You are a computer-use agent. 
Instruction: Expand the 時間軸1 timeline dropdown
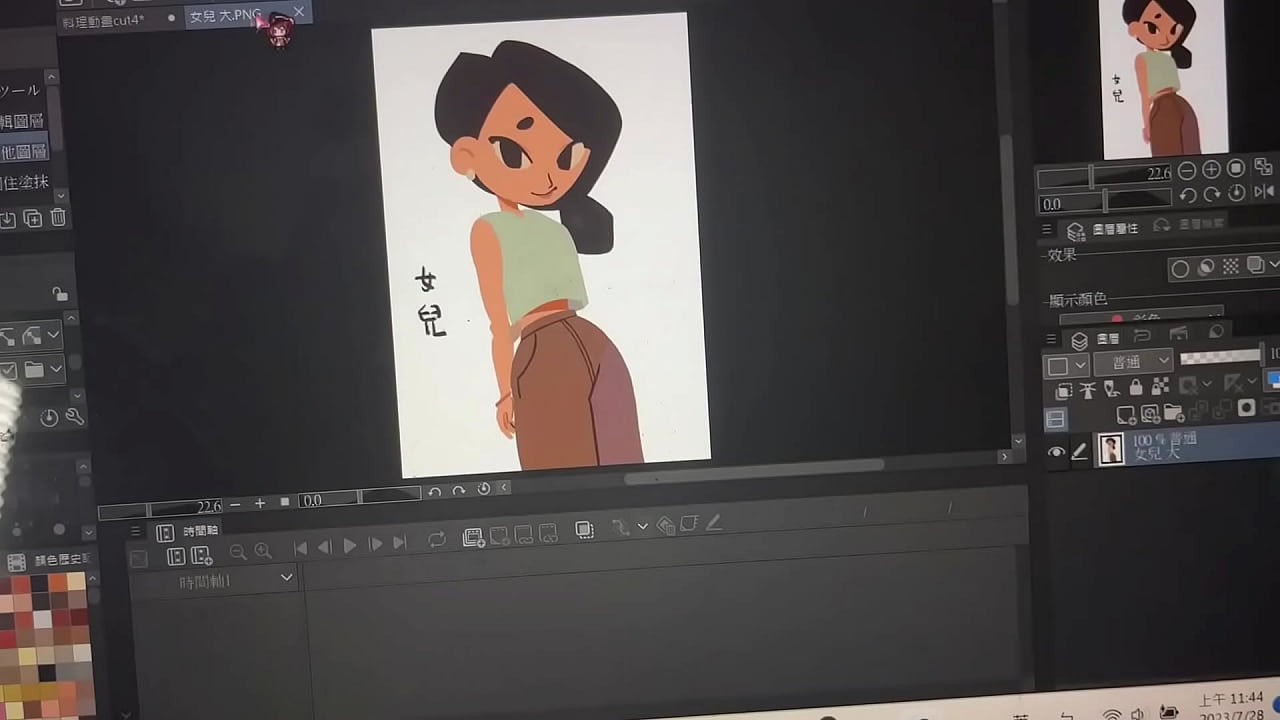point(287,578)
